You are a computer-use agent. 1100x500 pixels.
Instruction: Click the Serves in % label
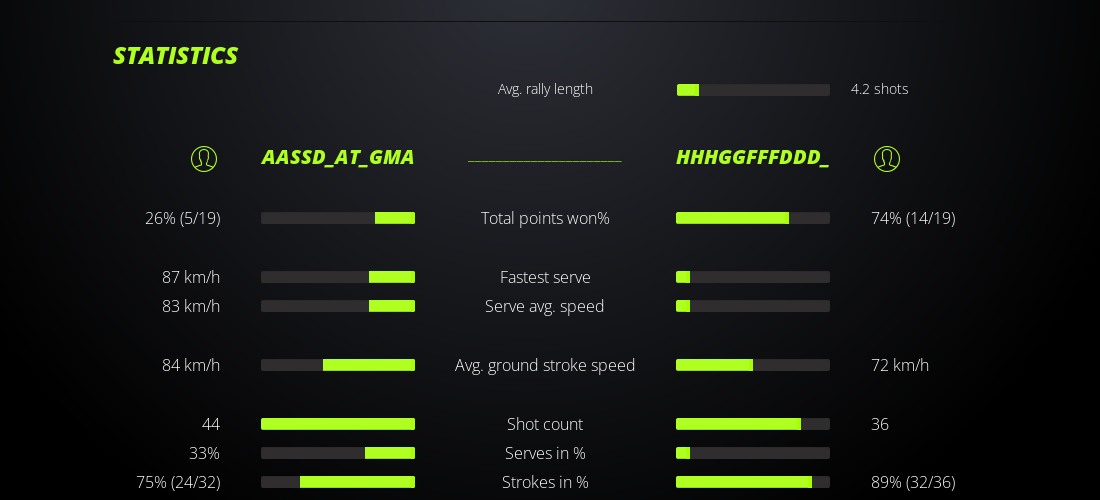[545, 453]
